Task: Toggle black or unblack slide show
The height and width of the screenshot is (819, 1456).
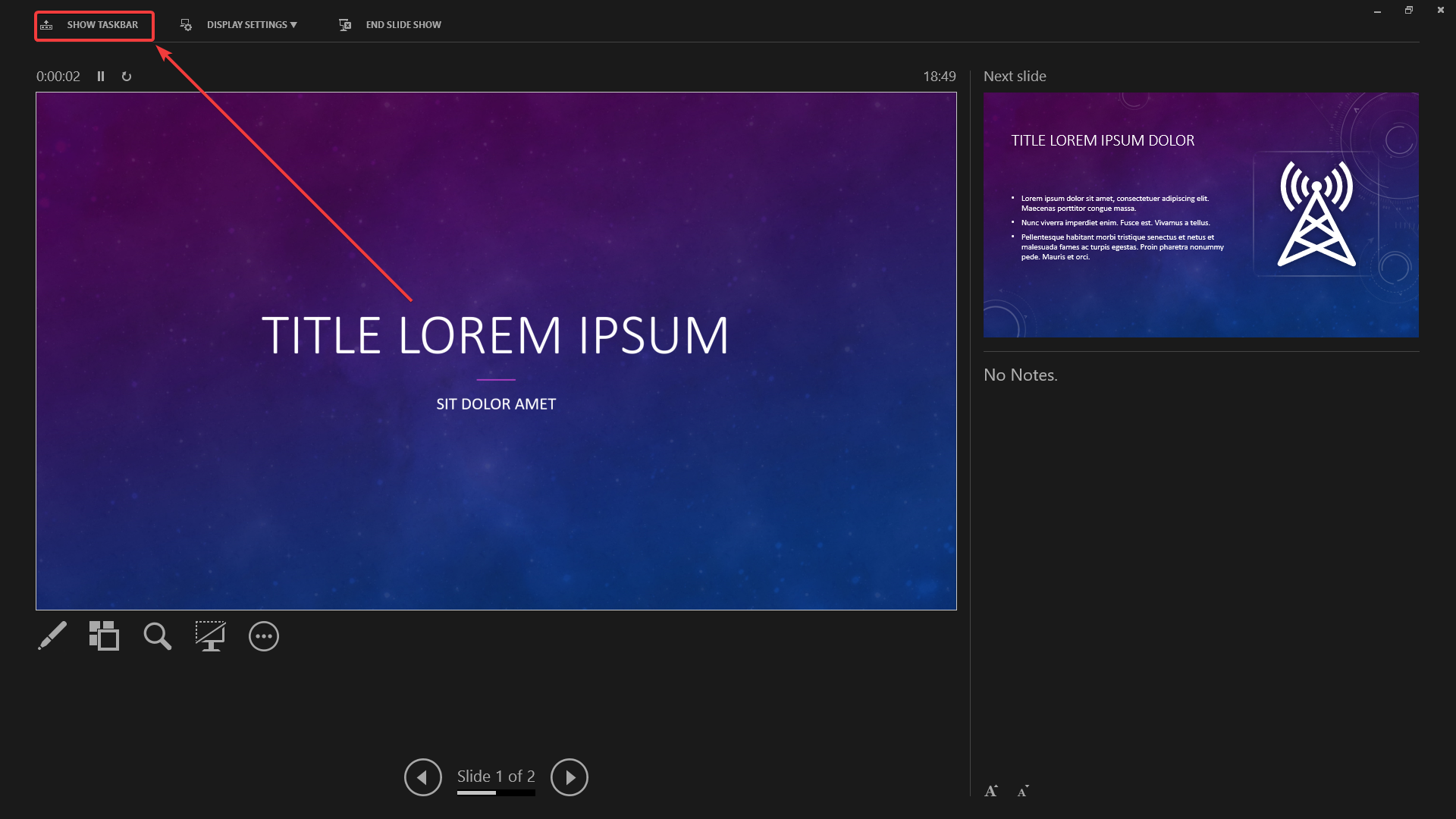Action: [210, 636]
